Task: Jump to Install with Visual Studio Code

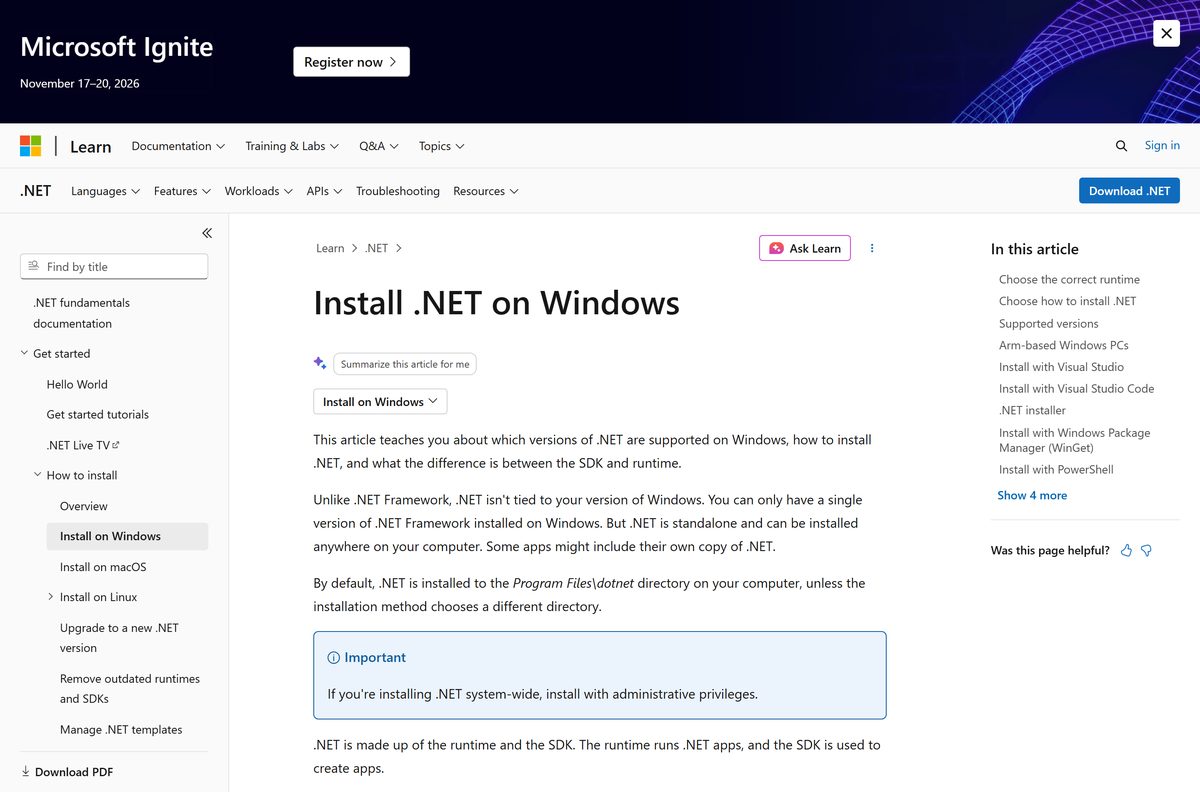Action: click(x=1076, y=388)
